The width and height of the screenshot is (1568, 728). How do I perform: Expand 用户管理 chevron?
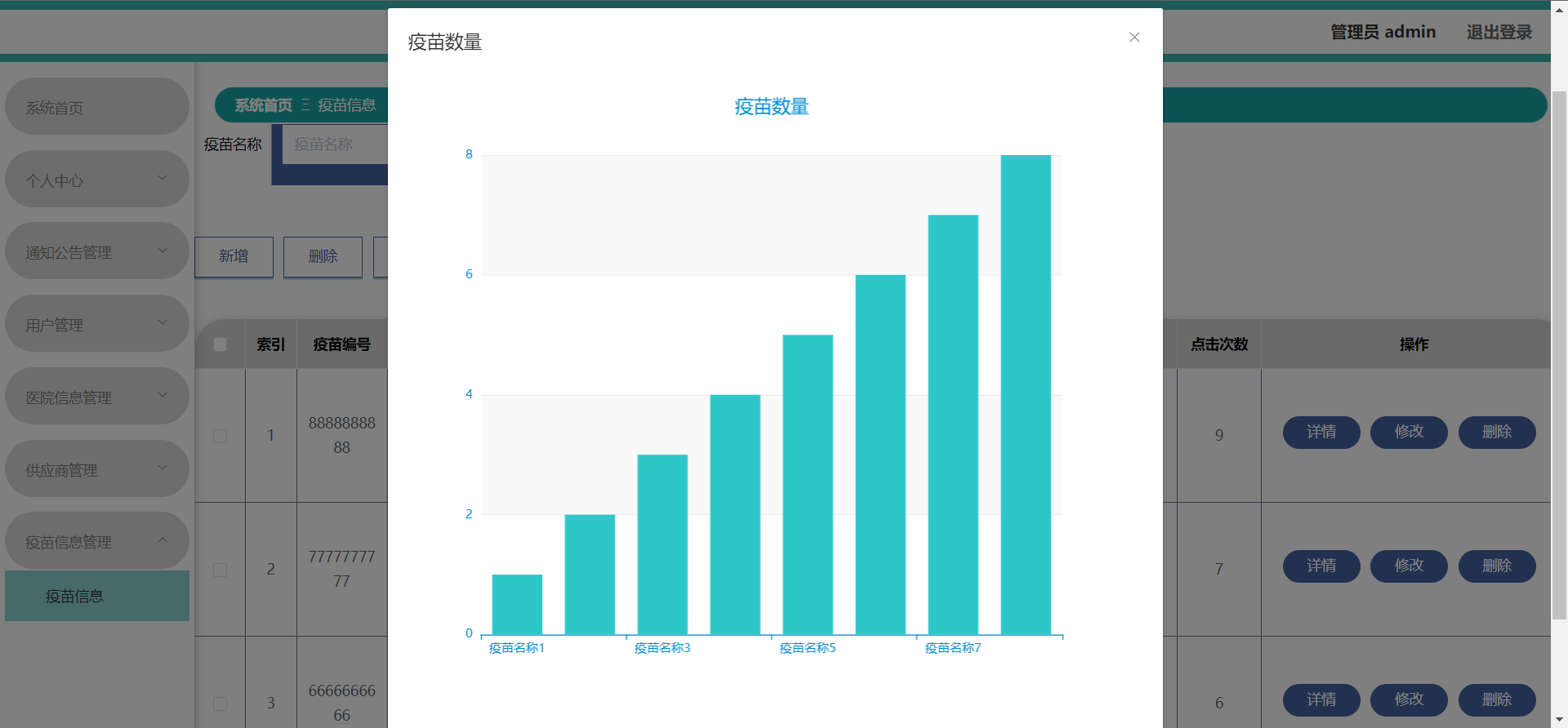pos(163,322)
